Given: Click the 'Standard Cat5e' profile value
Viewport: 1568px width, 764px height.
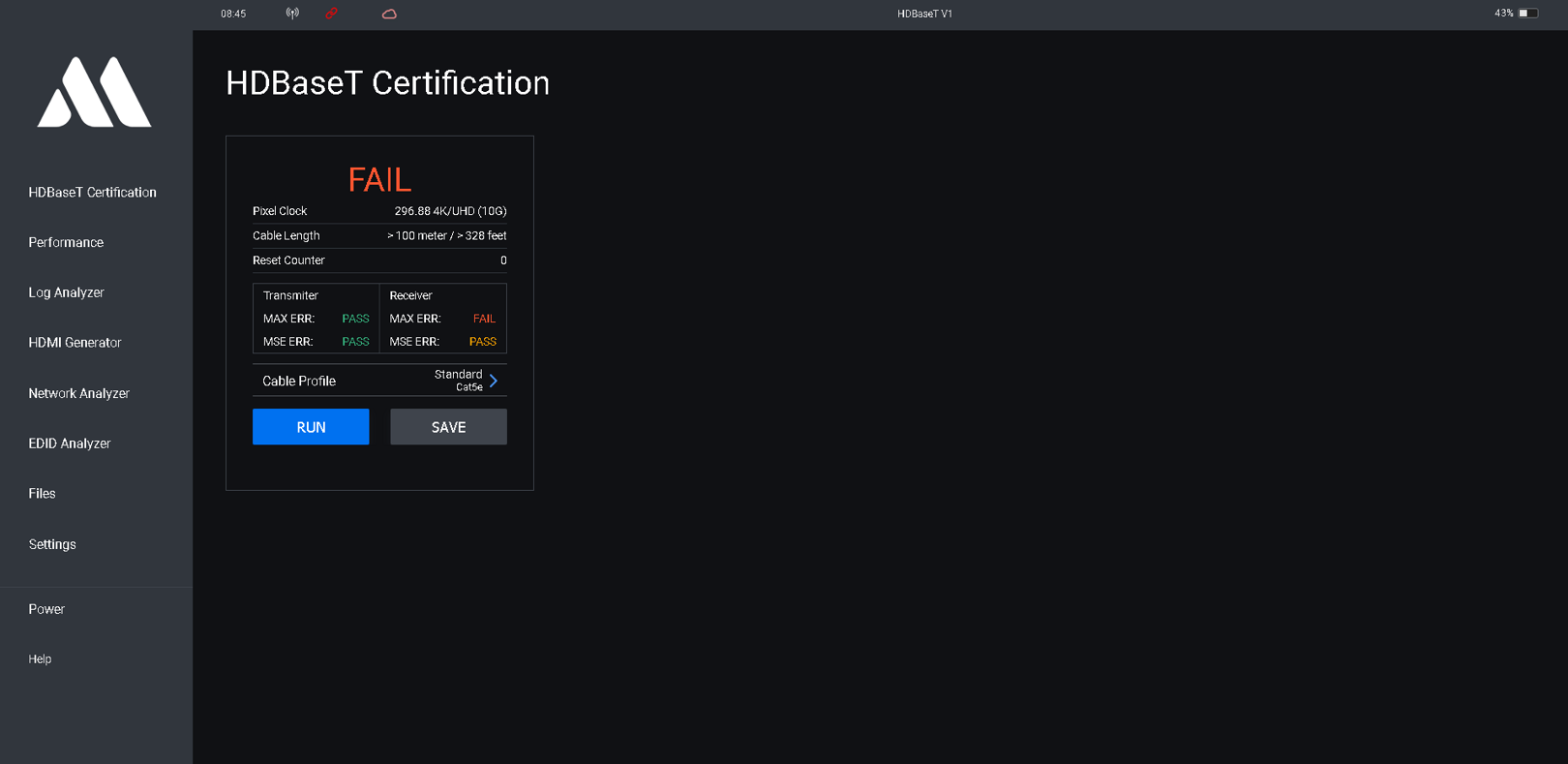Looking at the screenshot, I should 458,381.
